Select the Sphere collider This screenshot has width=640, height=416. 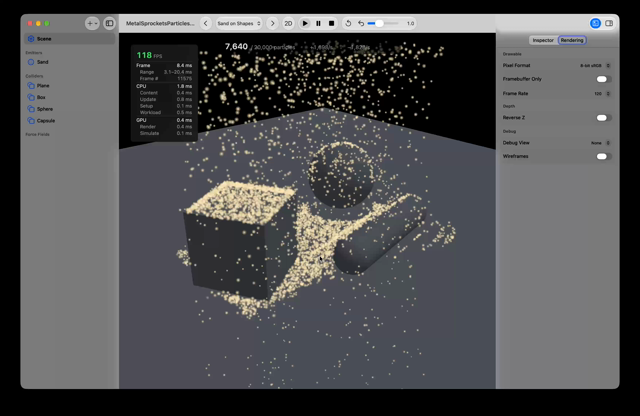pos(69,109)
